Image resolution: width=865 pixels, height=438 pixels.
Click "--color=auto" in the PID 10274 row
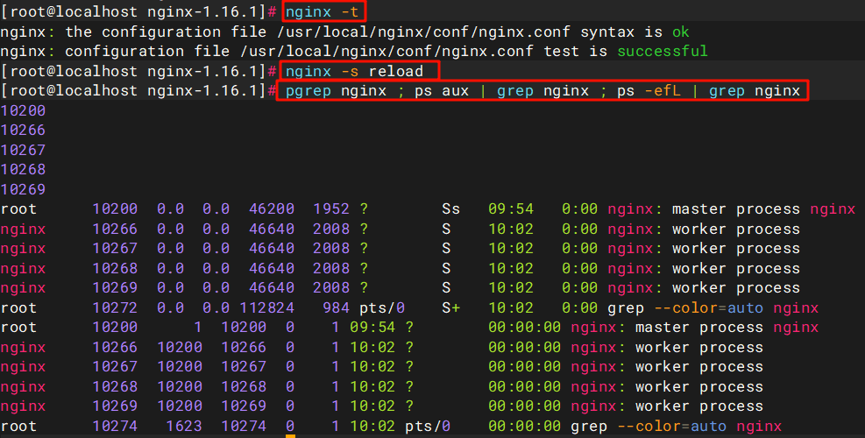click(x=672, y=426)
